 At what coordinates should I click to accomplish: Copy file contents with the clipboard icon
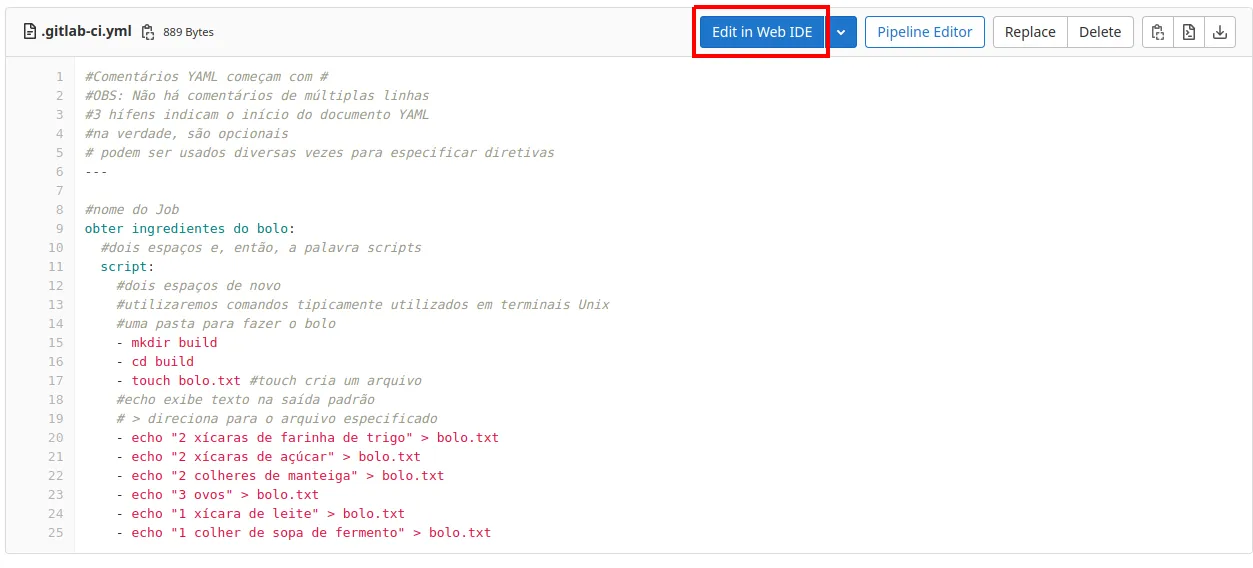pyautogui.click(x=1158, y=32)
